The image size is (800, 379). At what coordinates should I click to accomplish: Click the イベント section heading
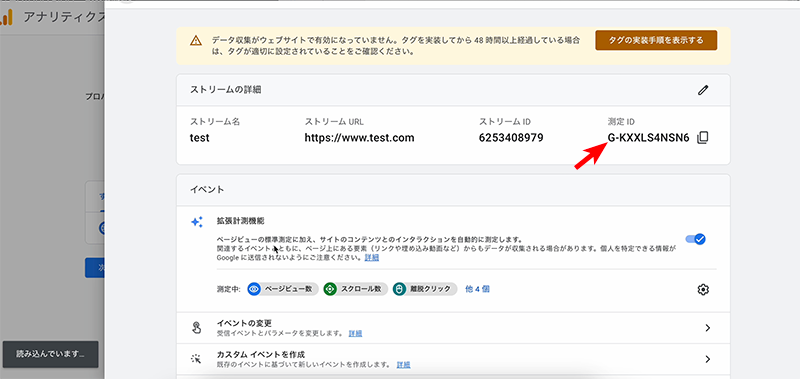207,189
